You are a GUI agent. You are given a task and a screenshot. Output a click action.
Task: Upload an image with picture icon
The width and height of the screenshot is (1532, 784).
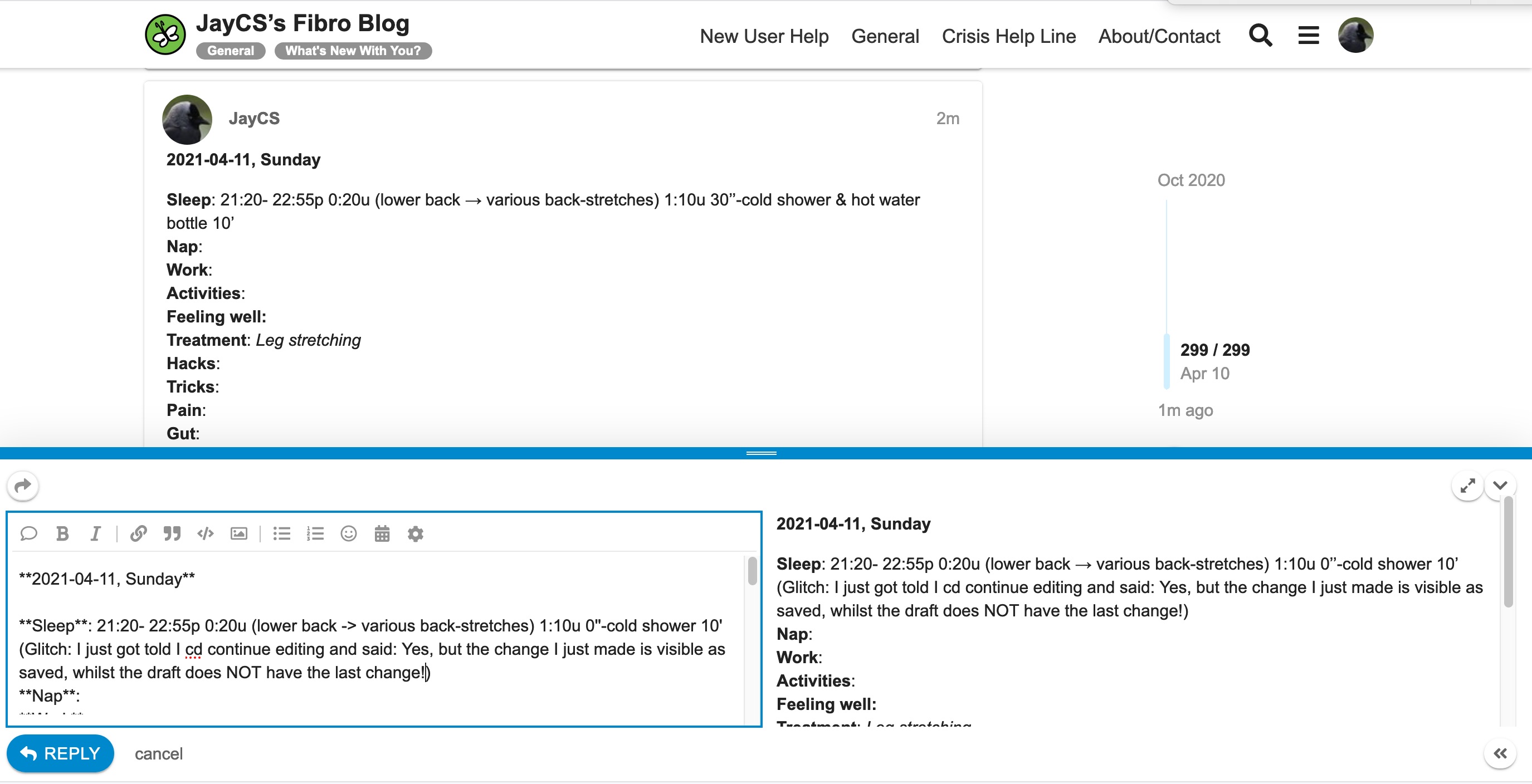click(239, 533)
